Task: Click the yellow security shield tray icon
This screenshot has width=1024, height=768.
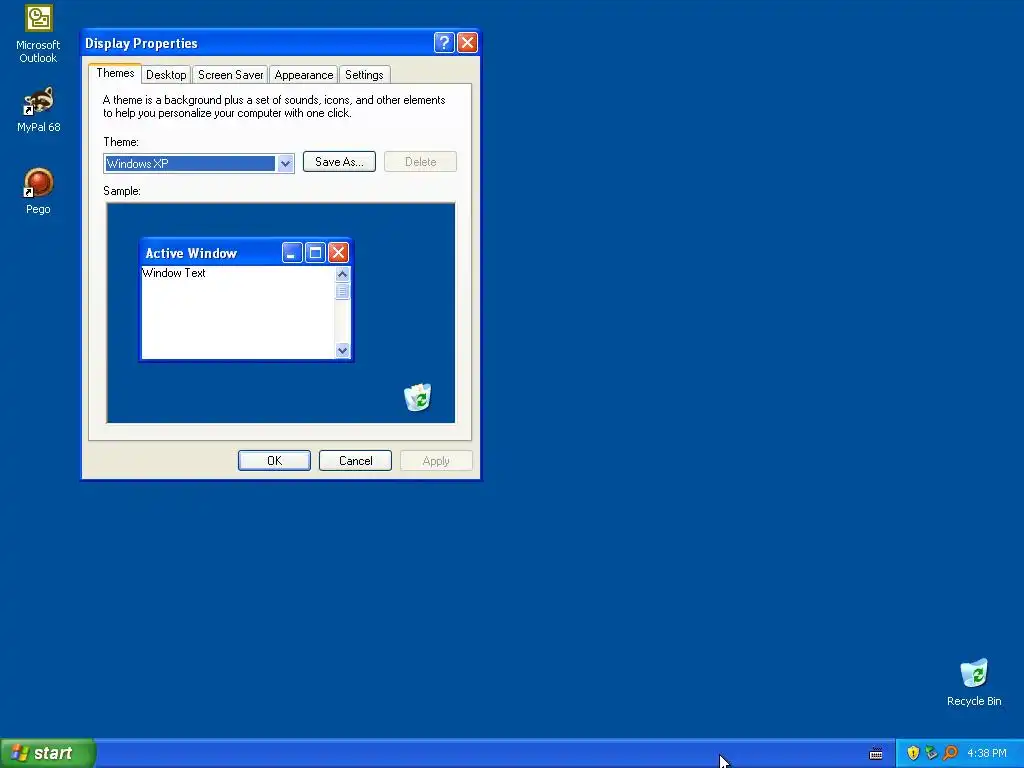Action: pyautogui.click(x=913, y=753)
